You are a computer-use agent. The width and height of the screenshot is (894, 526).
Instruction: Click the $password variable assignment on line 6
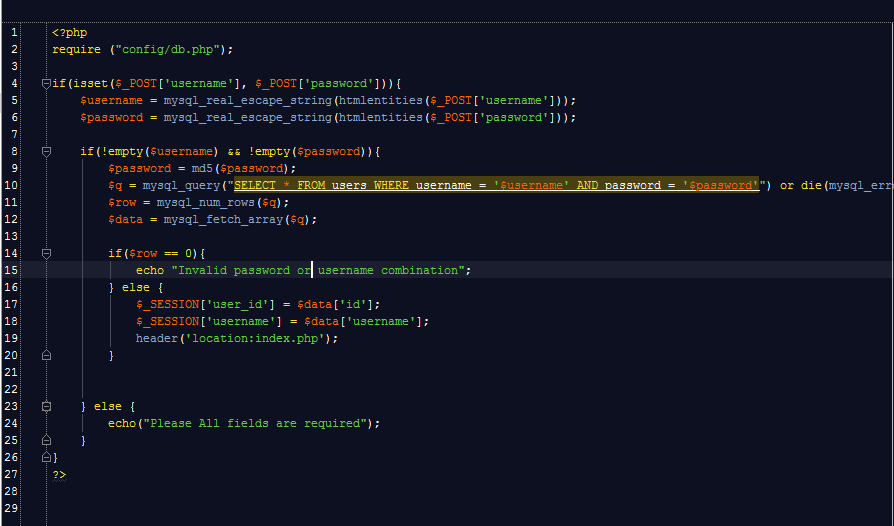pyautogui.click(x=111, y=117)
